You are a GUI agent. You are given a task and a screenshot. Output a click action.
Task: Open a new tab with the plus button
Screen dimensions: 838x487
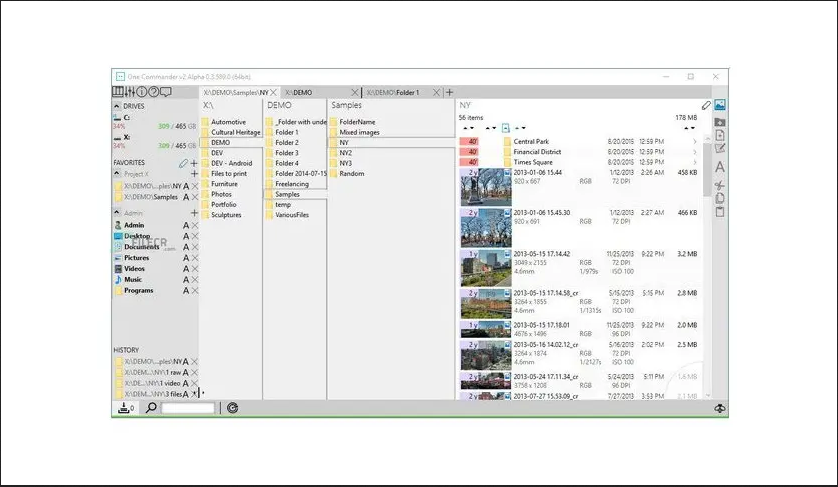[x=449, y=92]
